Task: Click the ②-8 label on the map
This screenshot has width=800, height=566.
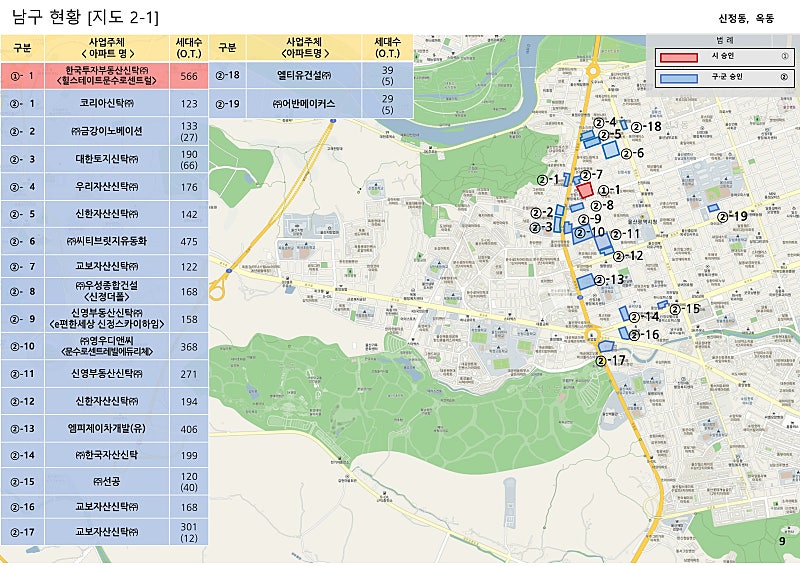Action: point(602,205)
